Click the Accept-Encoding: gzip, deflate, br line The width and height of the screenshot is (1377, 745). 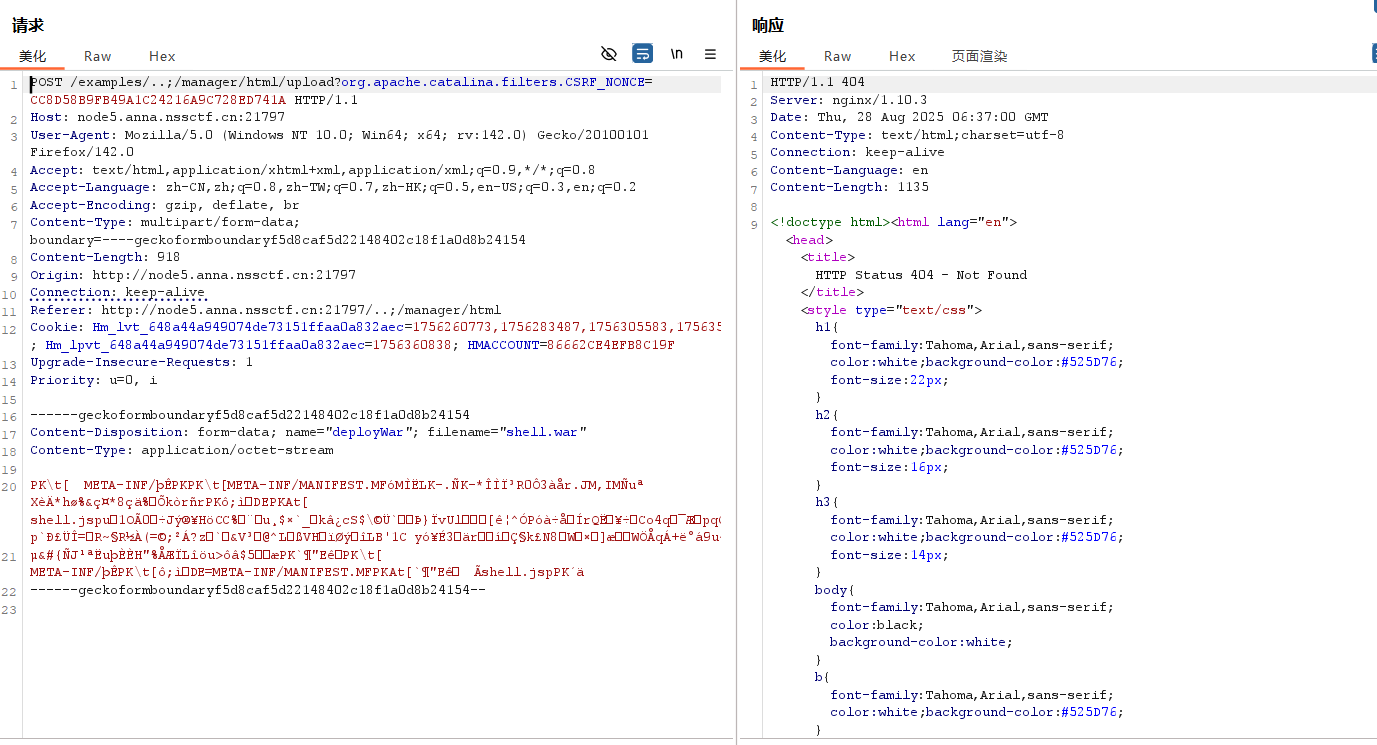coord(164,205)
